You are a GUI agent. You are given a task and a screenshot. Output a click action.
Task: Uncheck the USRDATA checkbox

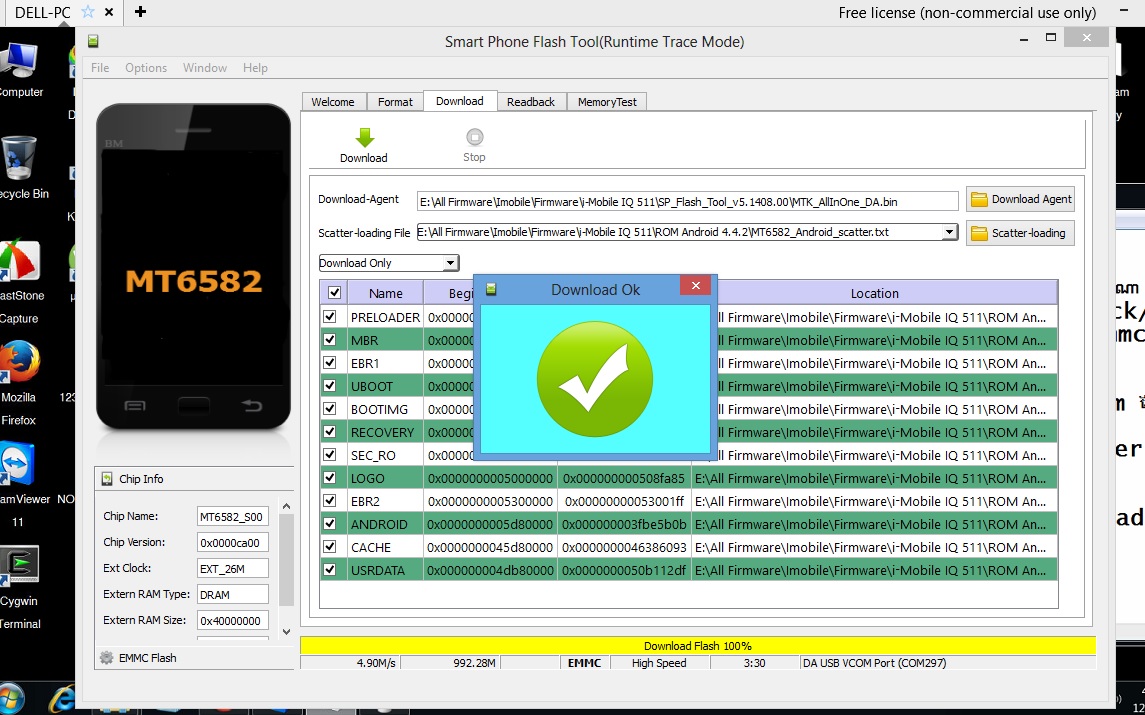pyautogui.click(x=330, y=570)
